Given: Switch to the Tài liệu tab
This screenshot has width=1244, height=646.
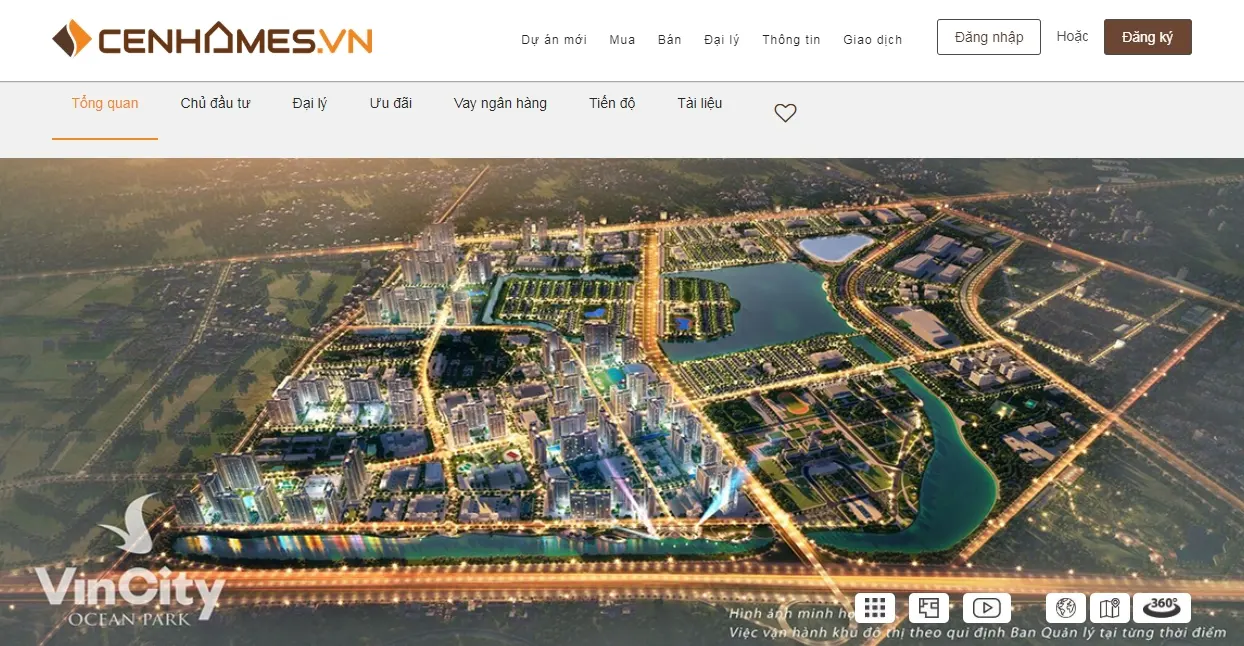Looking at the screenshot, I should pos(700,103).
